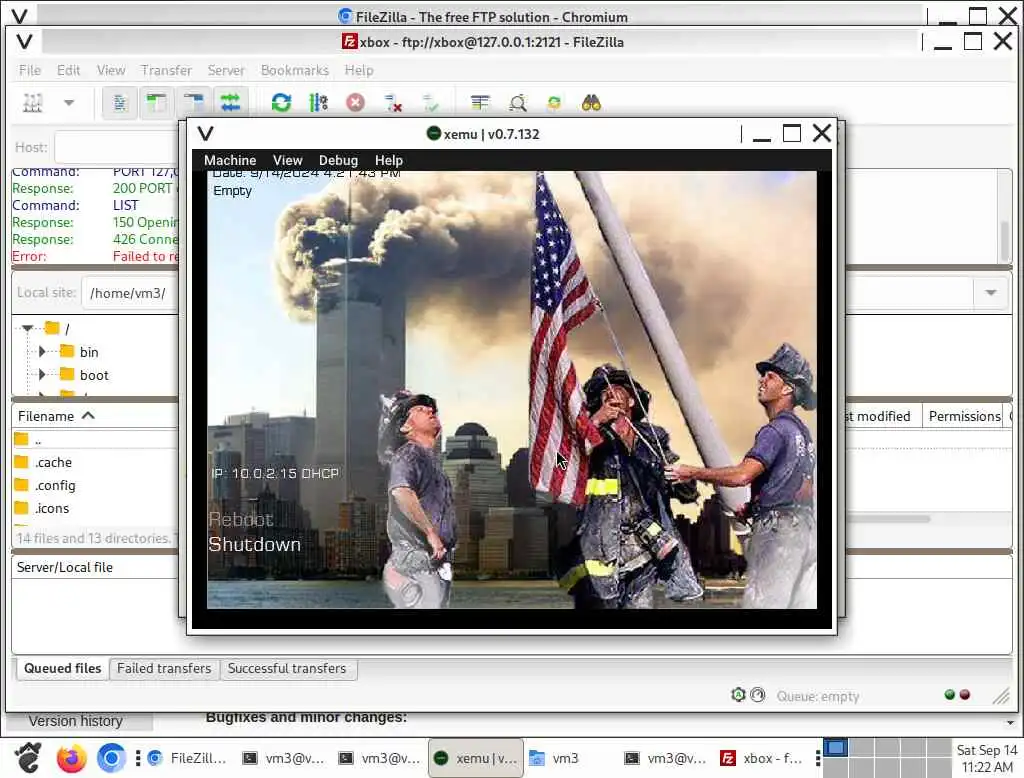Switch to the xbox FileZilla taskbar entry

point(763,758)
